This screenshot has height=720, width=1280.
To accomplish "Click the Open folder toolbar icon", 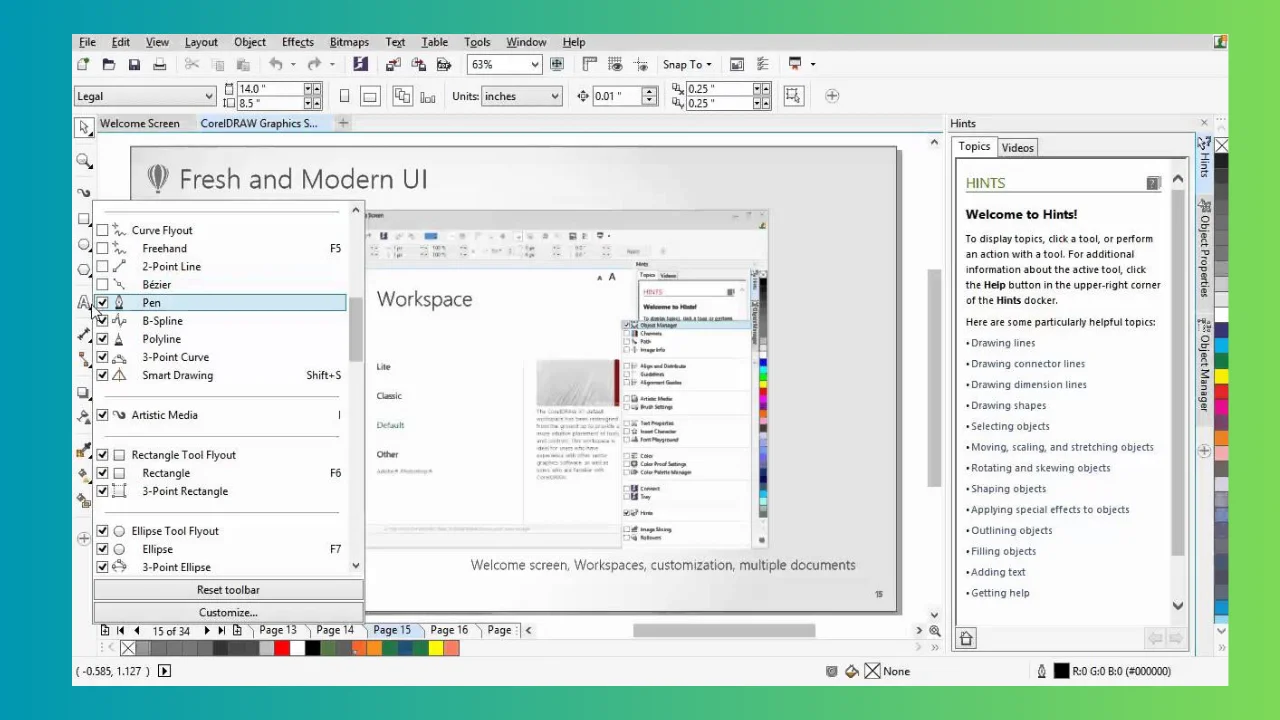I will [108, 64].
